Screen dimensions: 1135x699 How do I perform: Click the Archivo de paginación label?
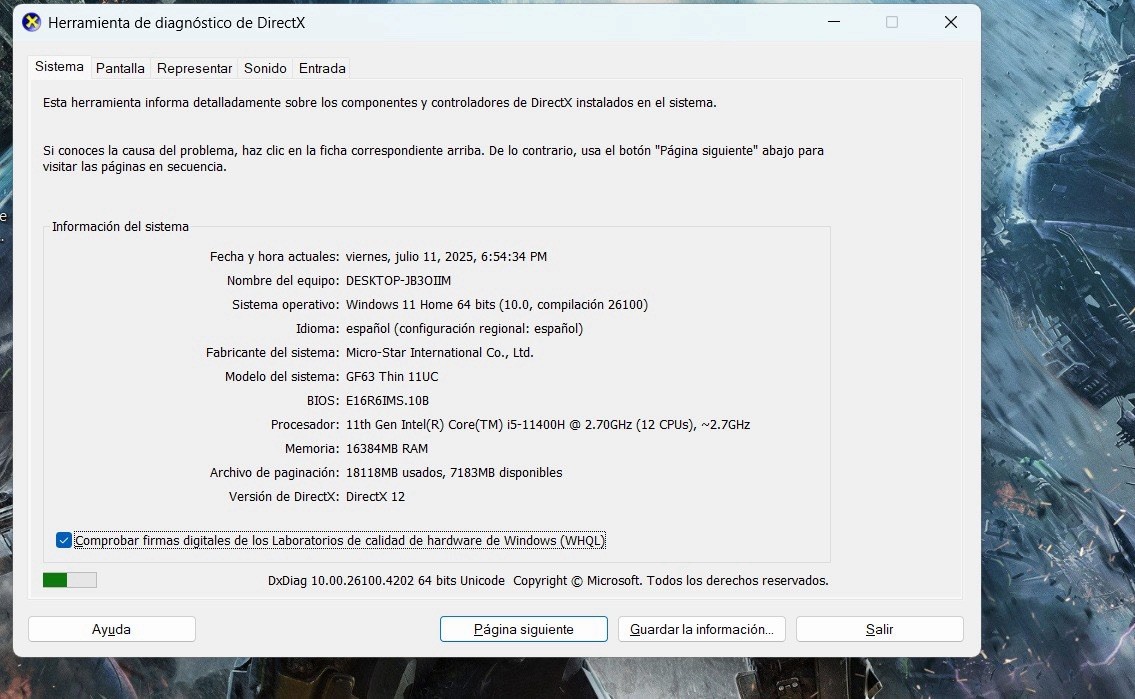click(x=274, y=473)
